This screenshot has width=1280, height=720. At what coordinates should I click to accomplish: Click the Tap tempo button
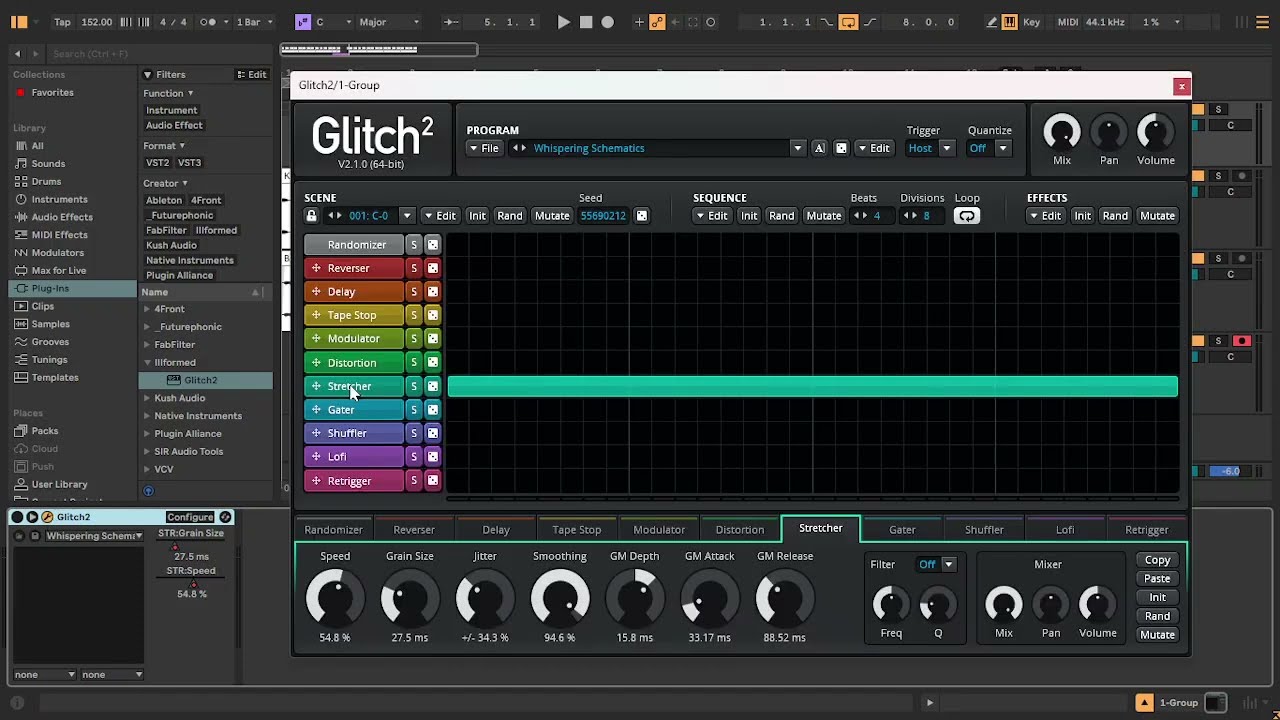pos(62,22)
